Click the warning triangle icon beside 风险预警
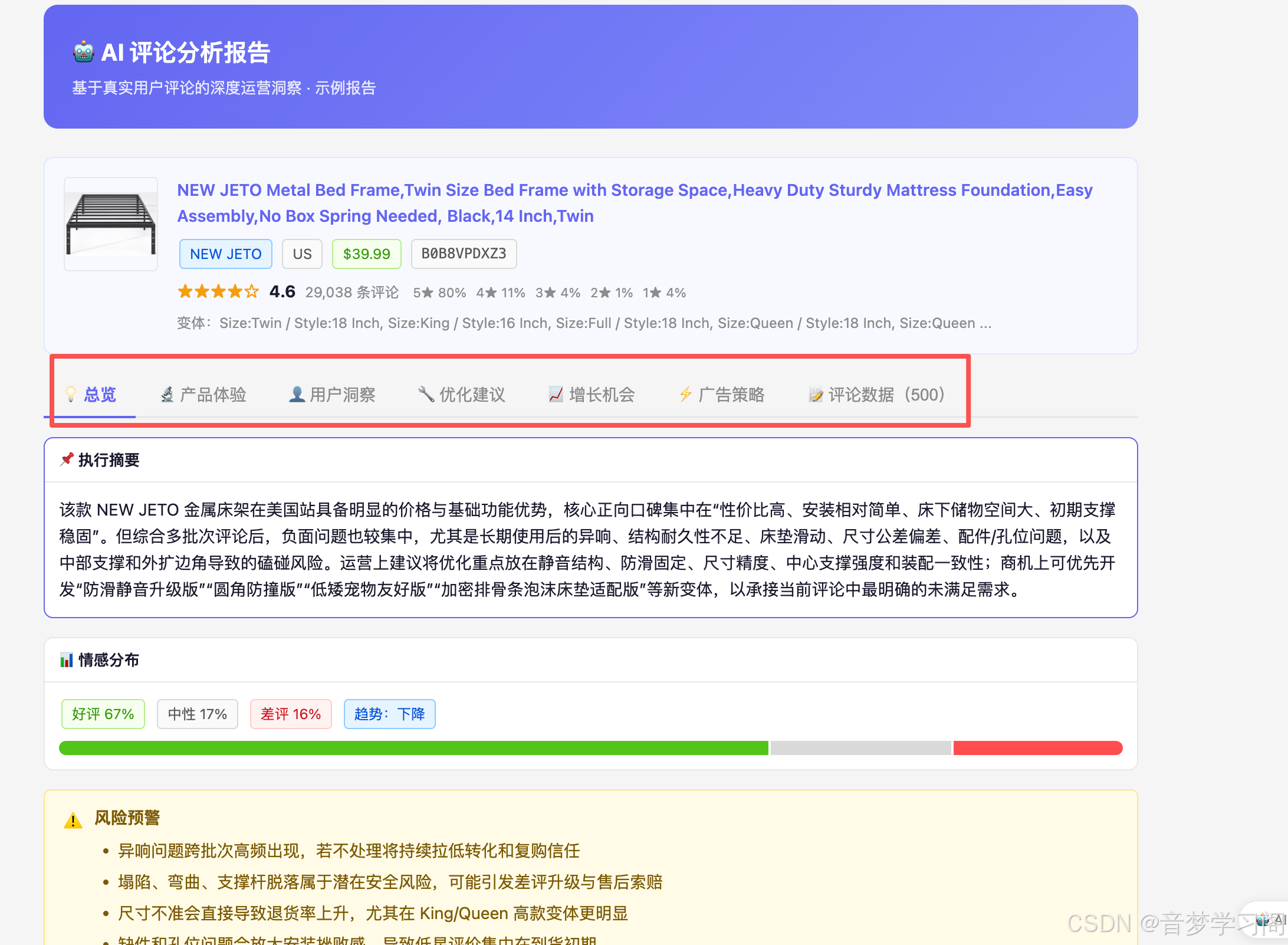1288x945 pixels. pyautogui.click(x=73, y=820)
